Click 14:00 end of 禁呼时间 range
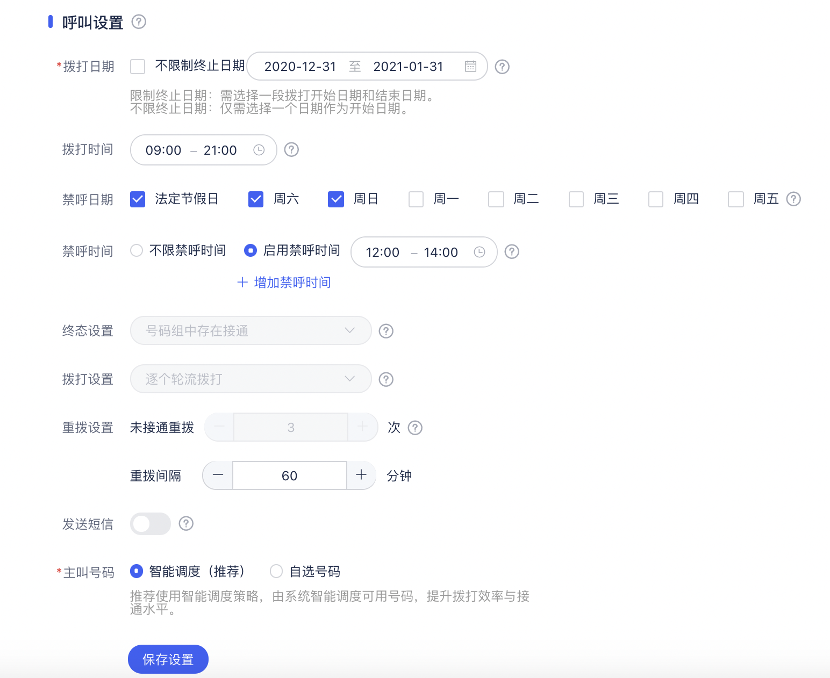 point(441,252)
